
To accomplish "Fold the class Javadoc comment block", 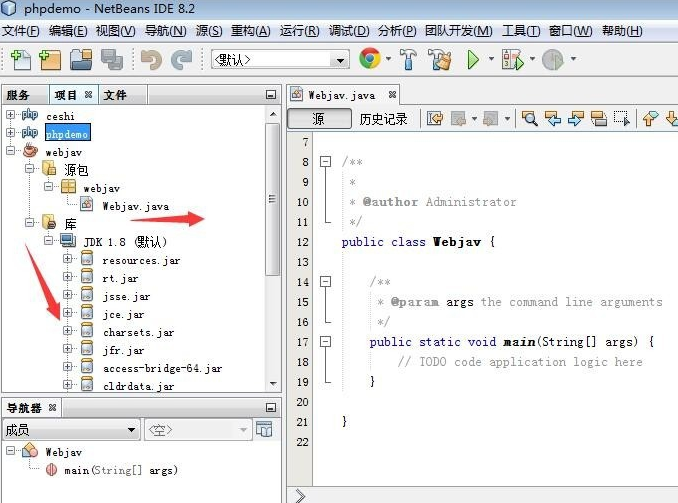I will click(325, 161).
